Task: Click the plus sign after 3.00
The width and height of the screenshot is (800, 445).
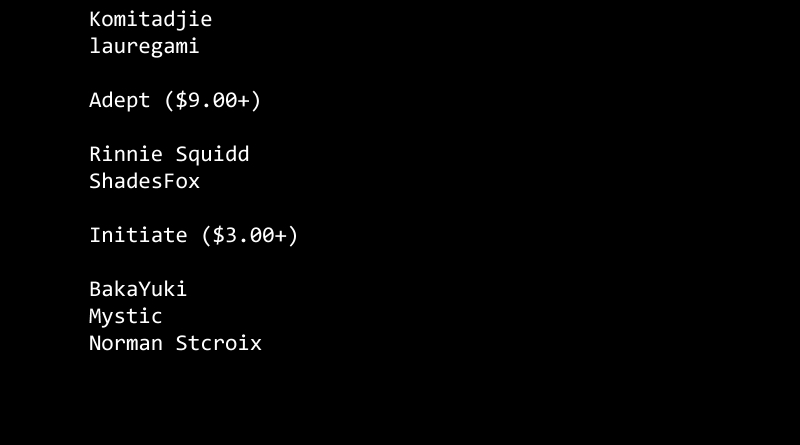Action: pyautogui.click(x=281, y=236)
